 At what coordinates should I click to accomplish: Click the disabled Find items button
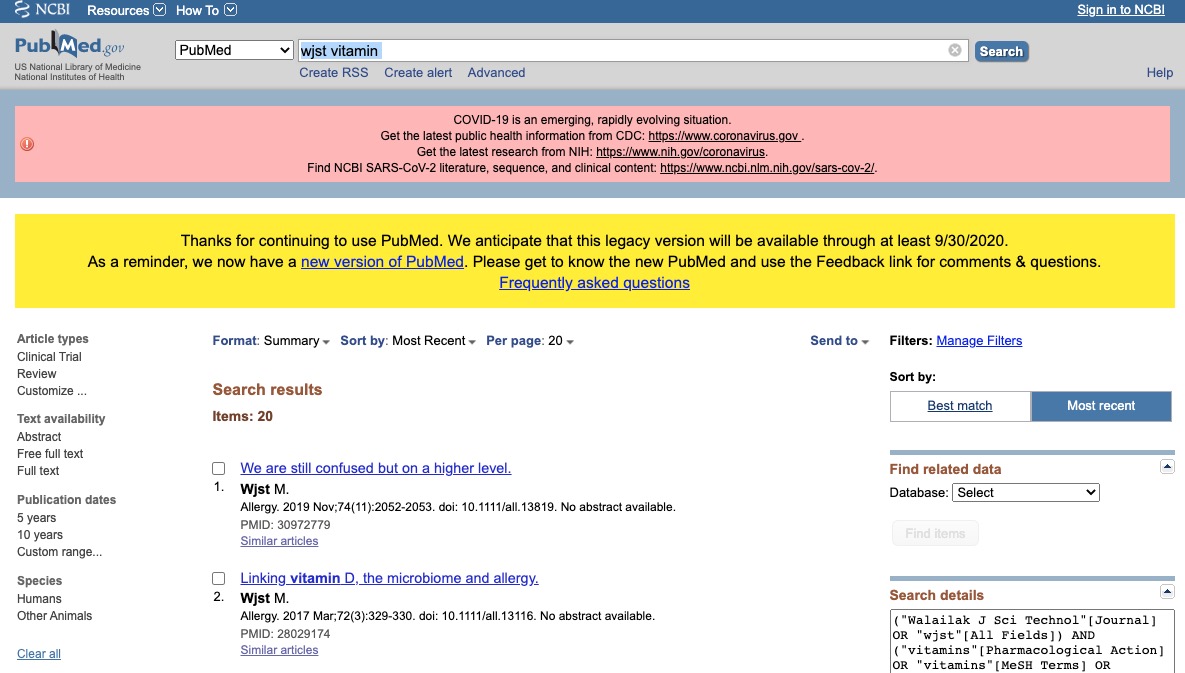[935, 533]
